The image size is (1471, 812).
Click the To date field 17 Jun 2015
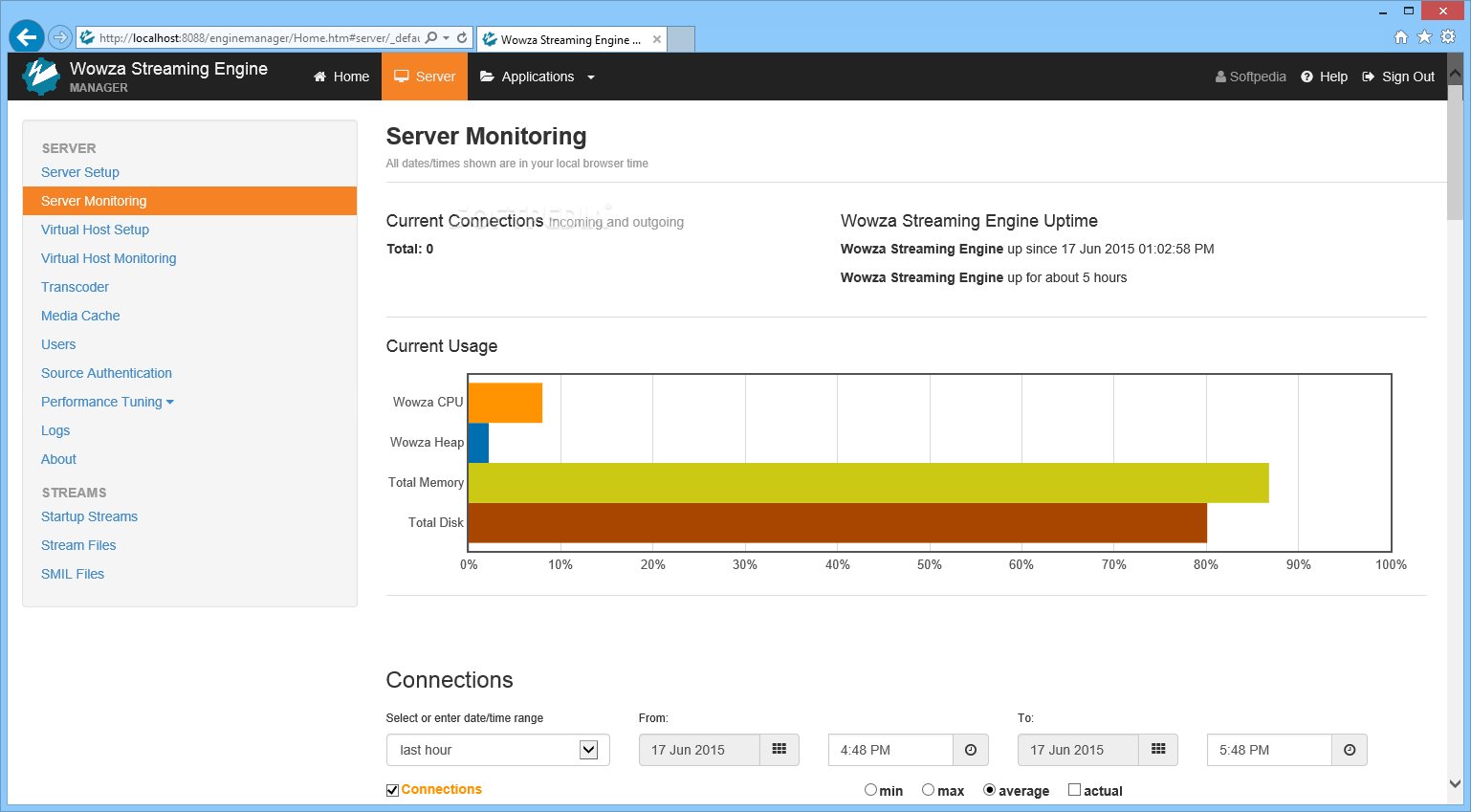pos(1078,750)
